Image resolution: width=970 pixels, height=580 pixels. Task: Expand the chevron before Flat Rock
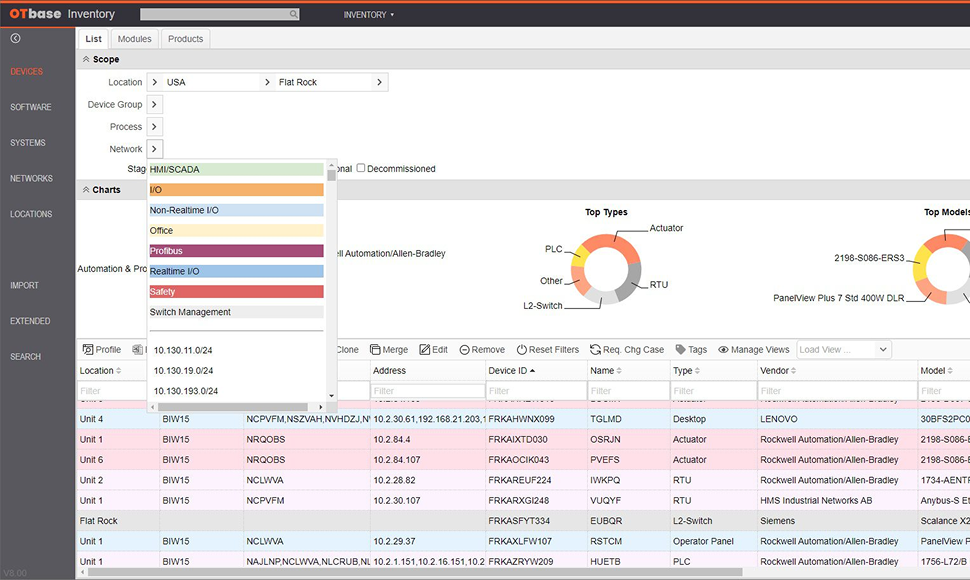click(x=267, y=82)
